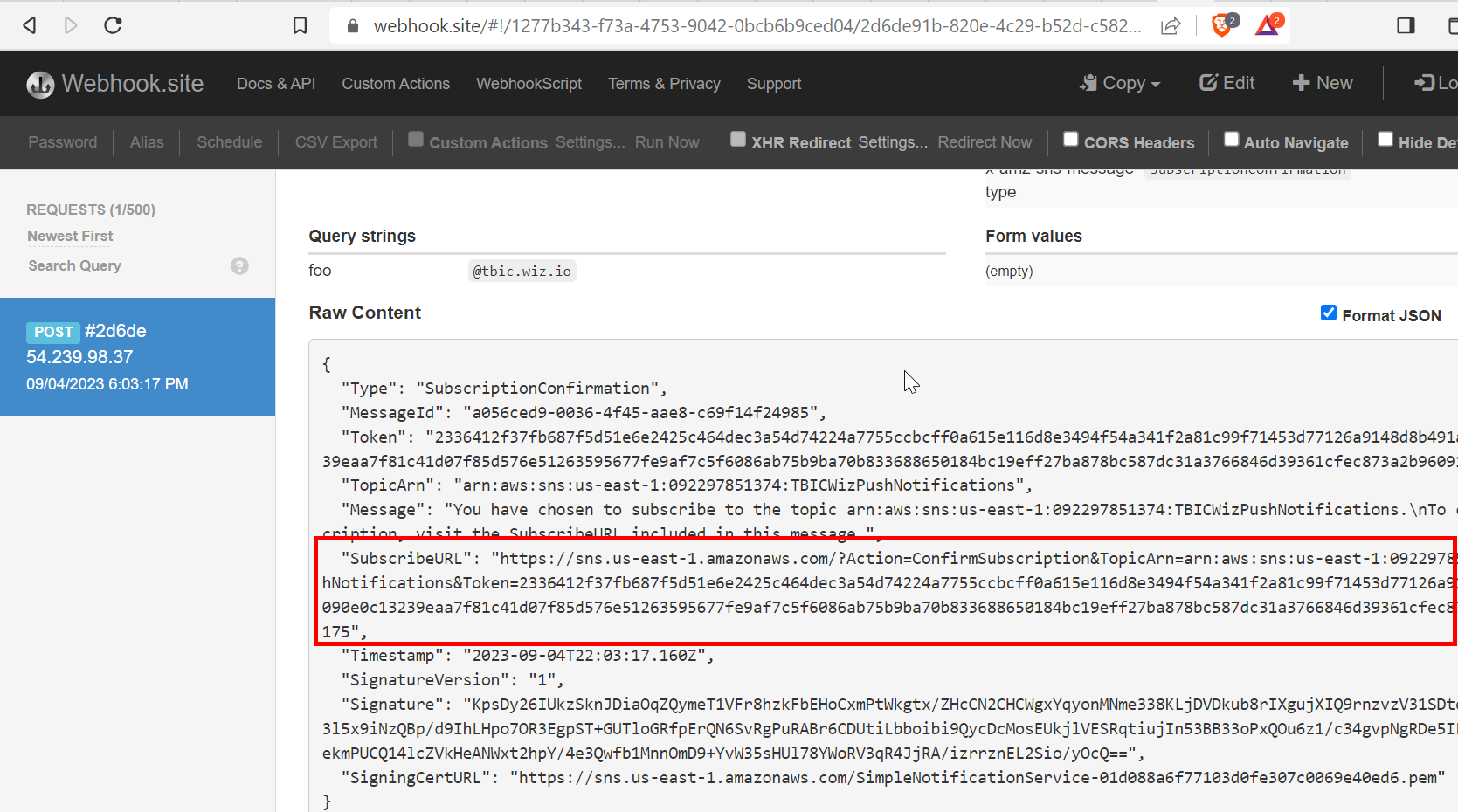Screen dimensions: 1458x812
Task: Click the share icon in the address bar
Action: (1171, 25)
